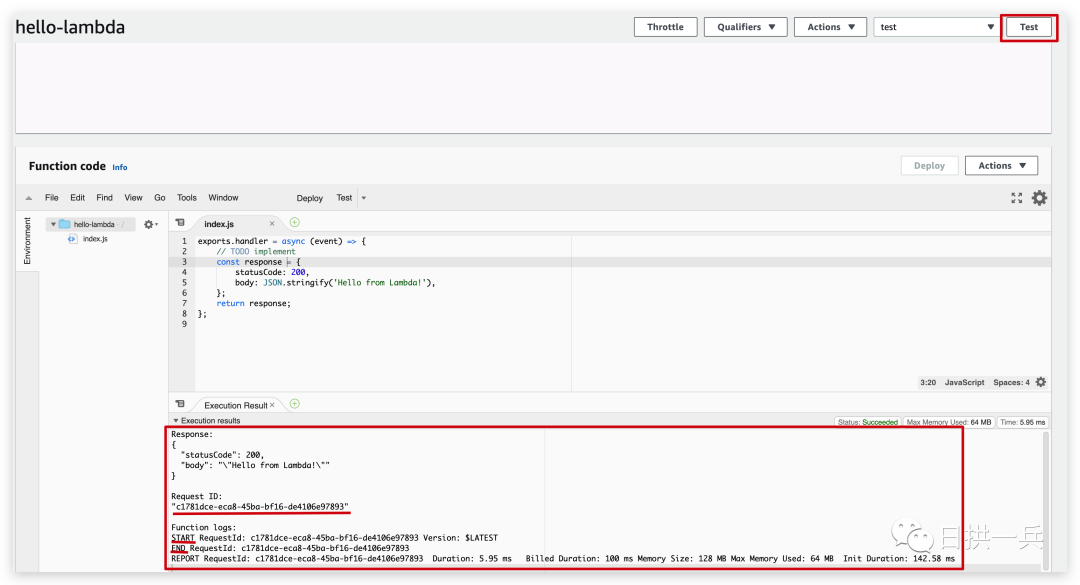Open the Actions dropdown in the top bar
Screen dimensions: 1080x585
[x=830, y=27]
